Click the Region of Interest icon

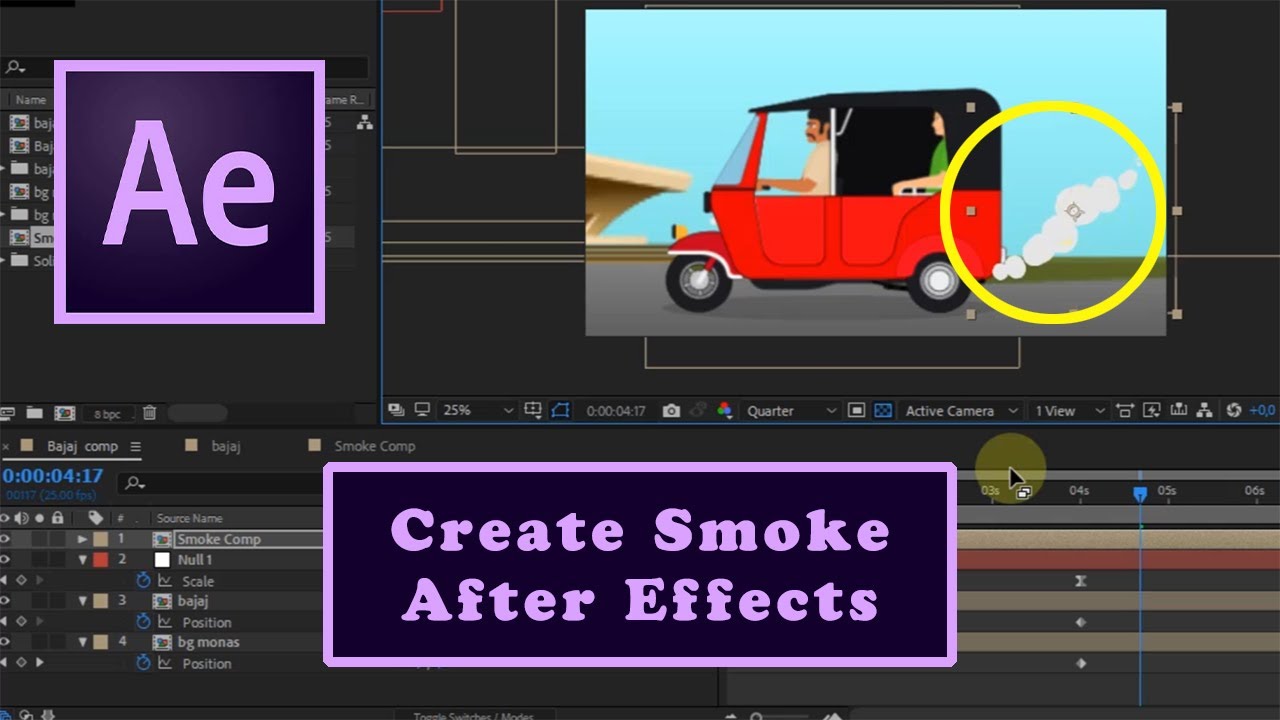(x=857, y=410)
